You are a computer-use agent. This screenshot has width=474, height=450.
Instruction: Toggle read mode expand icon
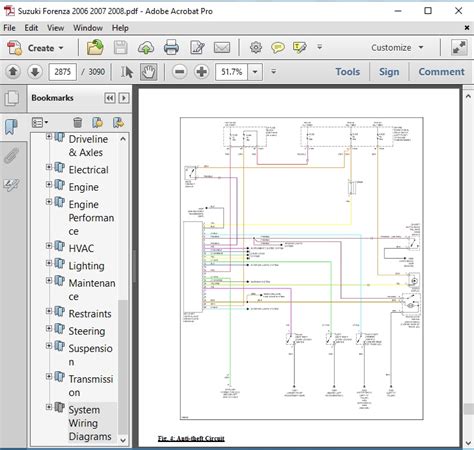tap(459, 48)
